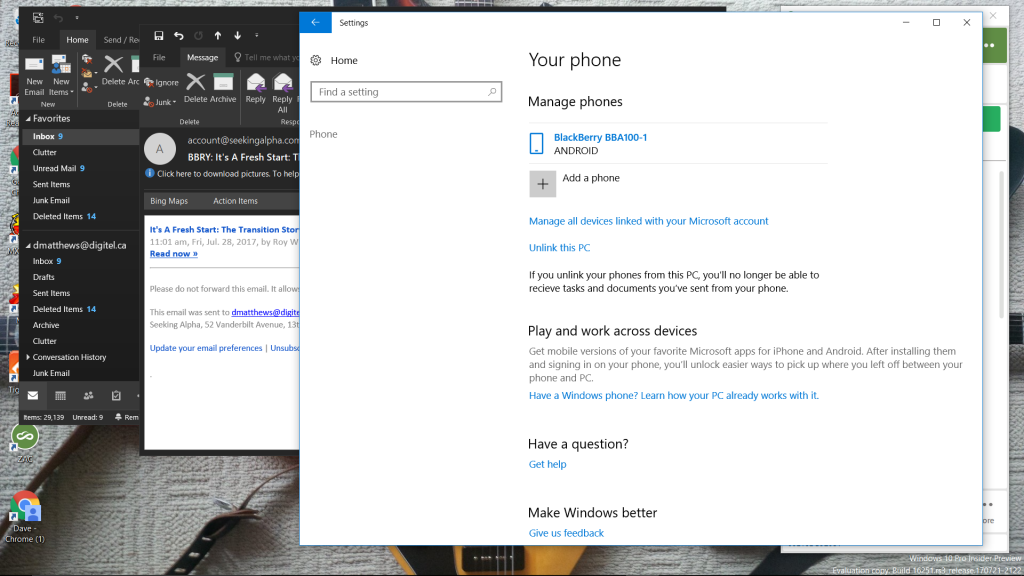Click sender avatar circle labeled A
This screenshot has height=576, width=1024.
tap(160, 149)
